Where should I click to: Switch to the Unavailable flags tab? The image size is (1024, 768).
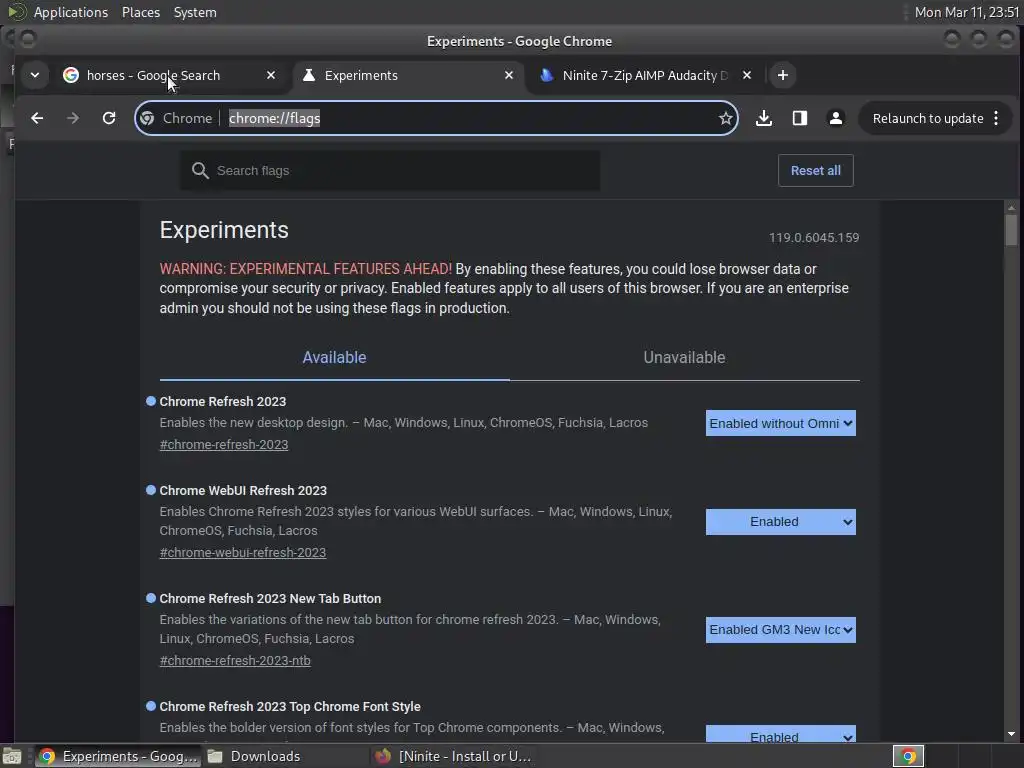coord(684,357)
